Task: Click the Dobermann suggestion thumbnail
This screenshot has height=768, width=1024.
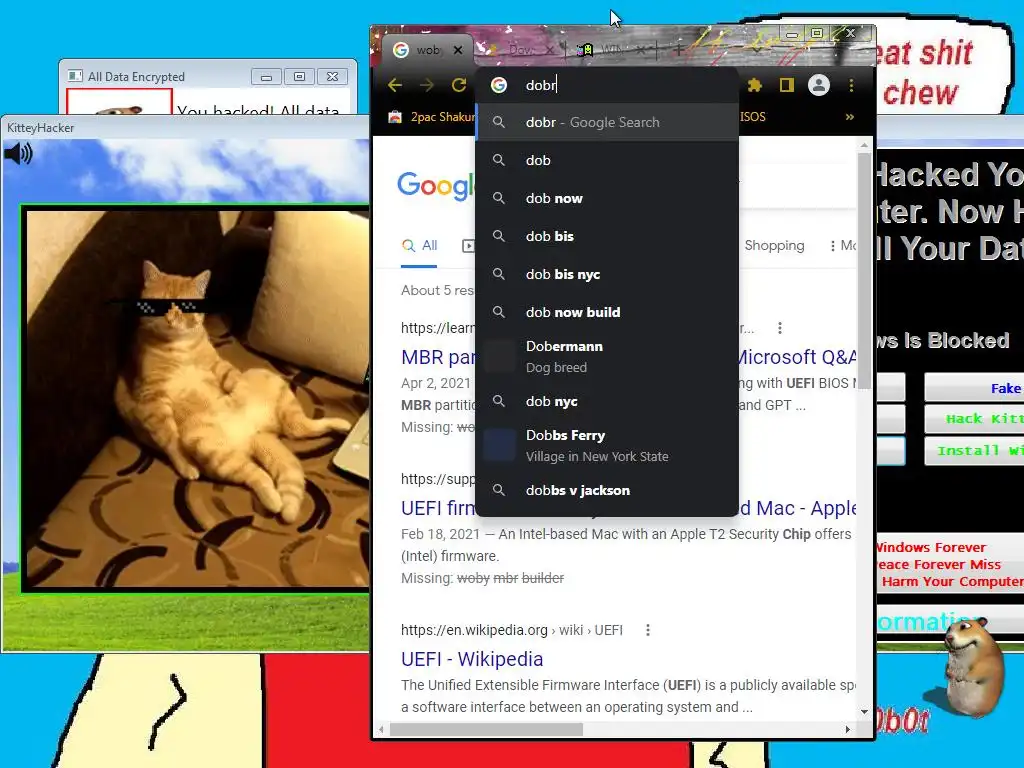Action: [499, 357]
